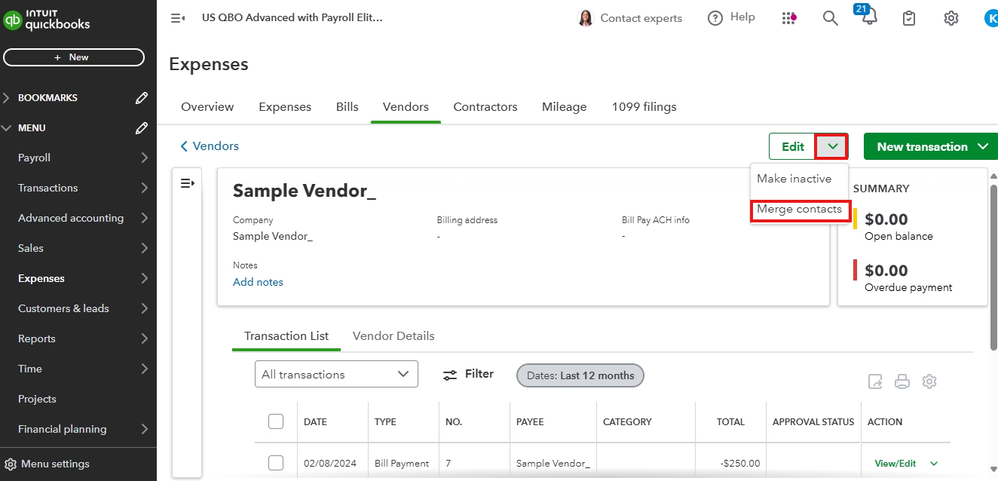The image size is (998, 481).
Task: Select Merge contacts from the menu
Action: (799, 209)
